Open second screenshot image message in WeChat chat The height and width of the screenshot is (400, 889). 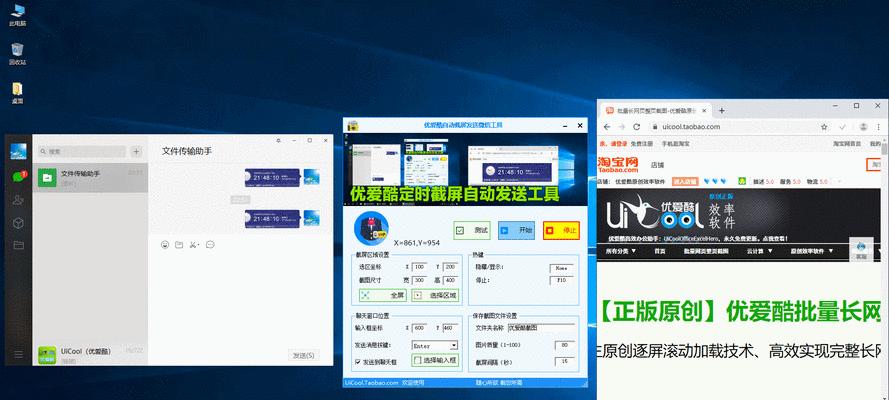coord(272,219)
